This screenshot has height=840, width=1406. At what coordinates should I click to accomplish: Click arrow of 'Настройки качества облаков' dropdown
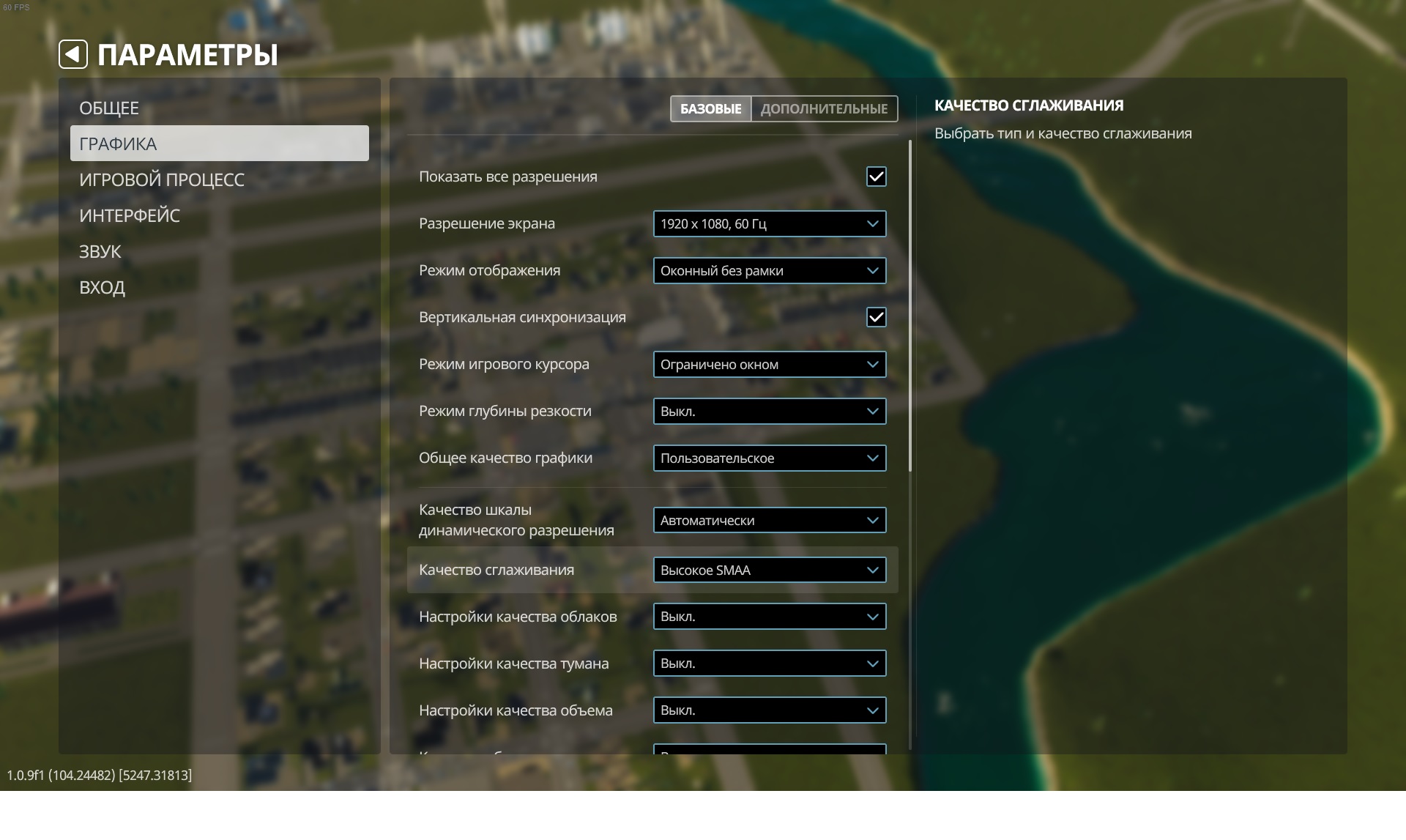pos(872,617)
